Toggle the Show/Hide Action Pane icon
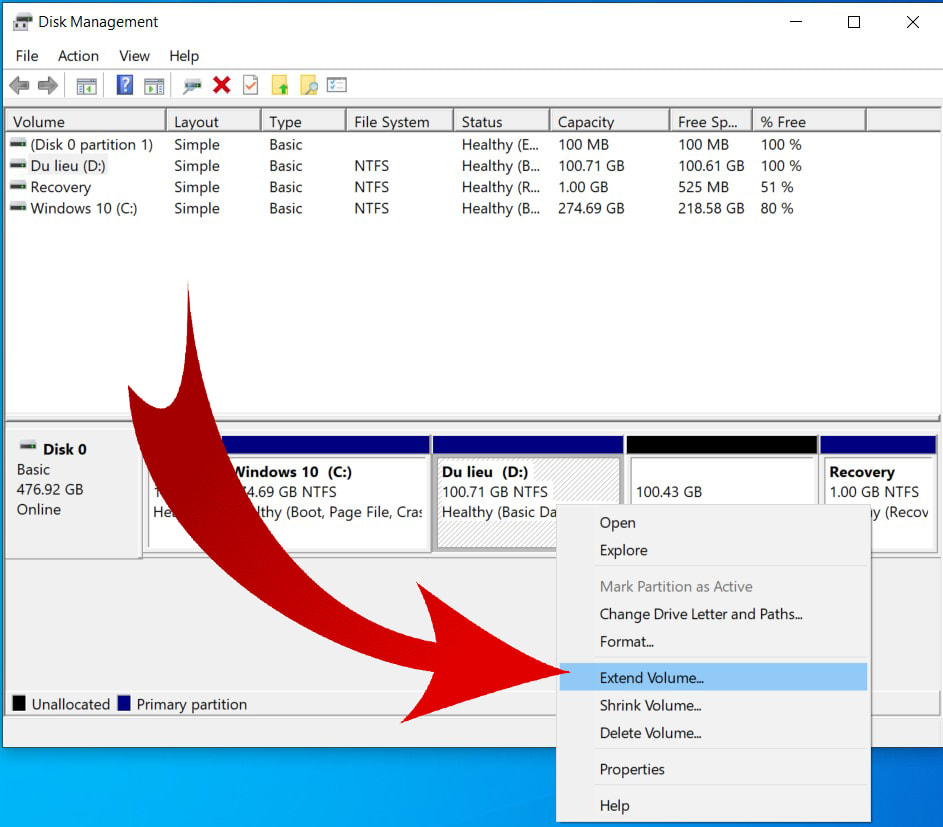Viewport: 943px width, 827px height. coord(153,85)
